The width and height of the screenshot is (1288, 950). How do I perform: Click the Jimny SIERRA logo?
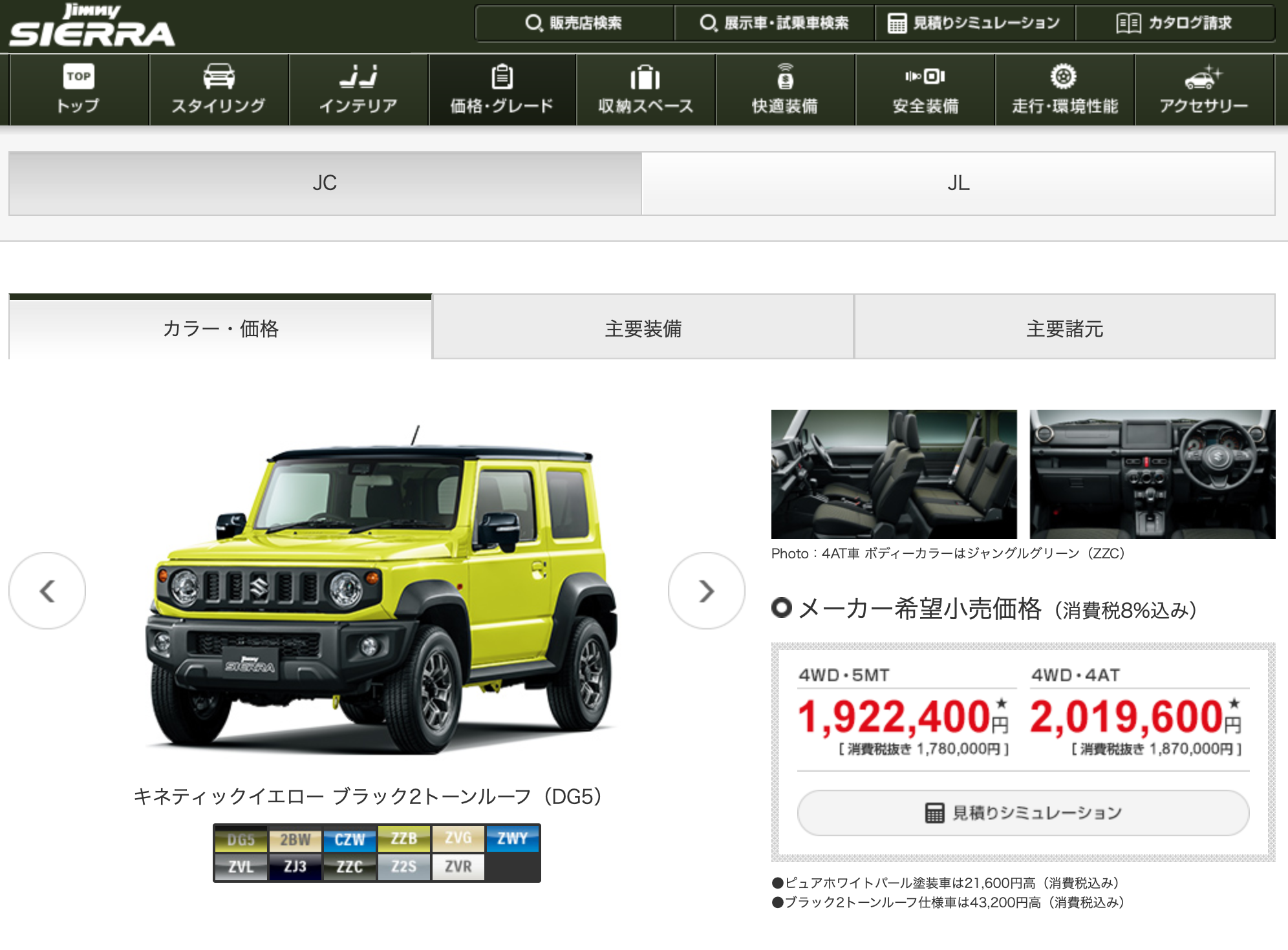[x=92, y=26]
